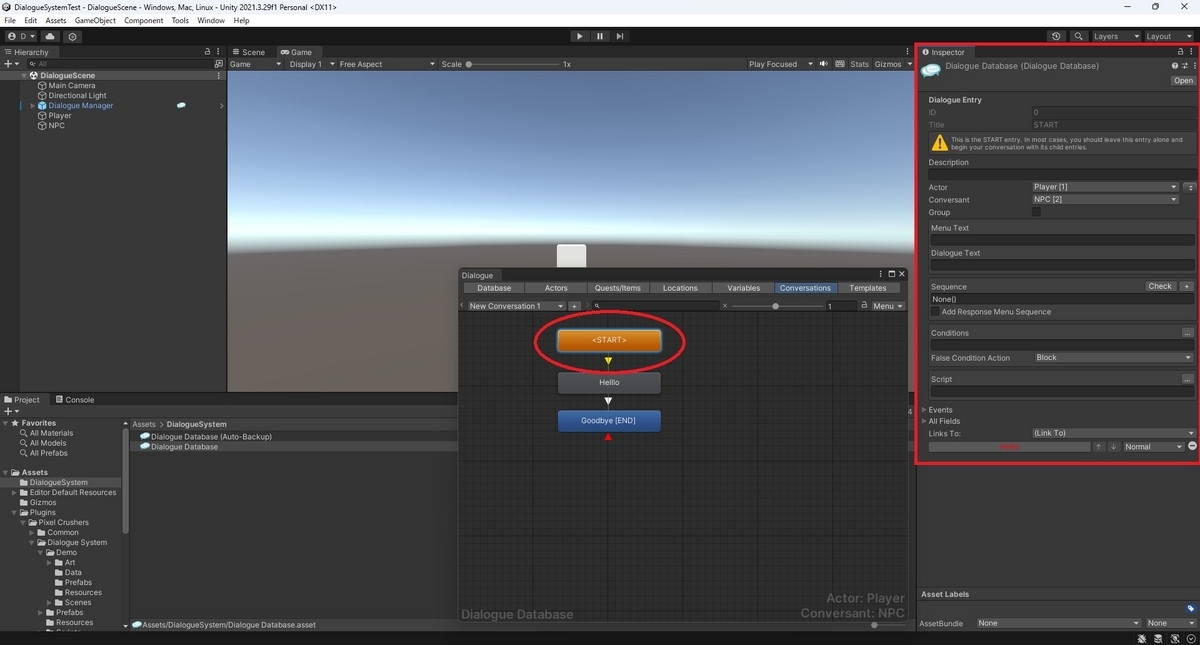Image resolution: width=1200 pixels, height=645 pixels.
Task: Select the Goodbye [END] node
Action: click(x=609, y=421)
